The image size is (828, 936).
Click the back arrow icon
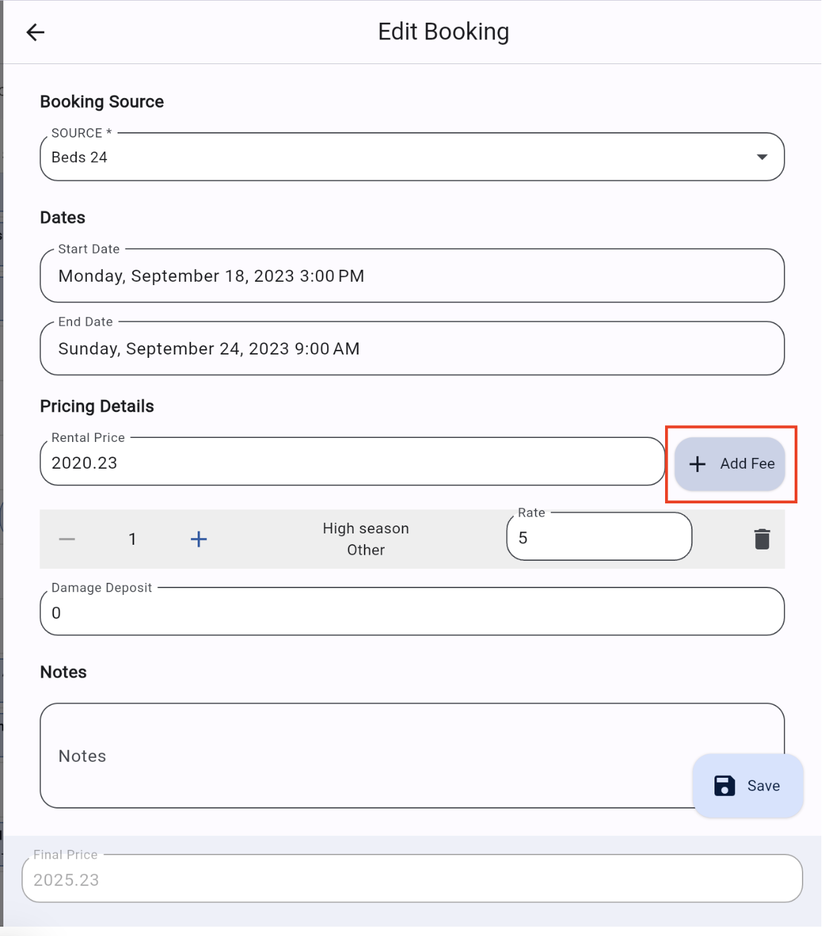[x=35, y=32]
